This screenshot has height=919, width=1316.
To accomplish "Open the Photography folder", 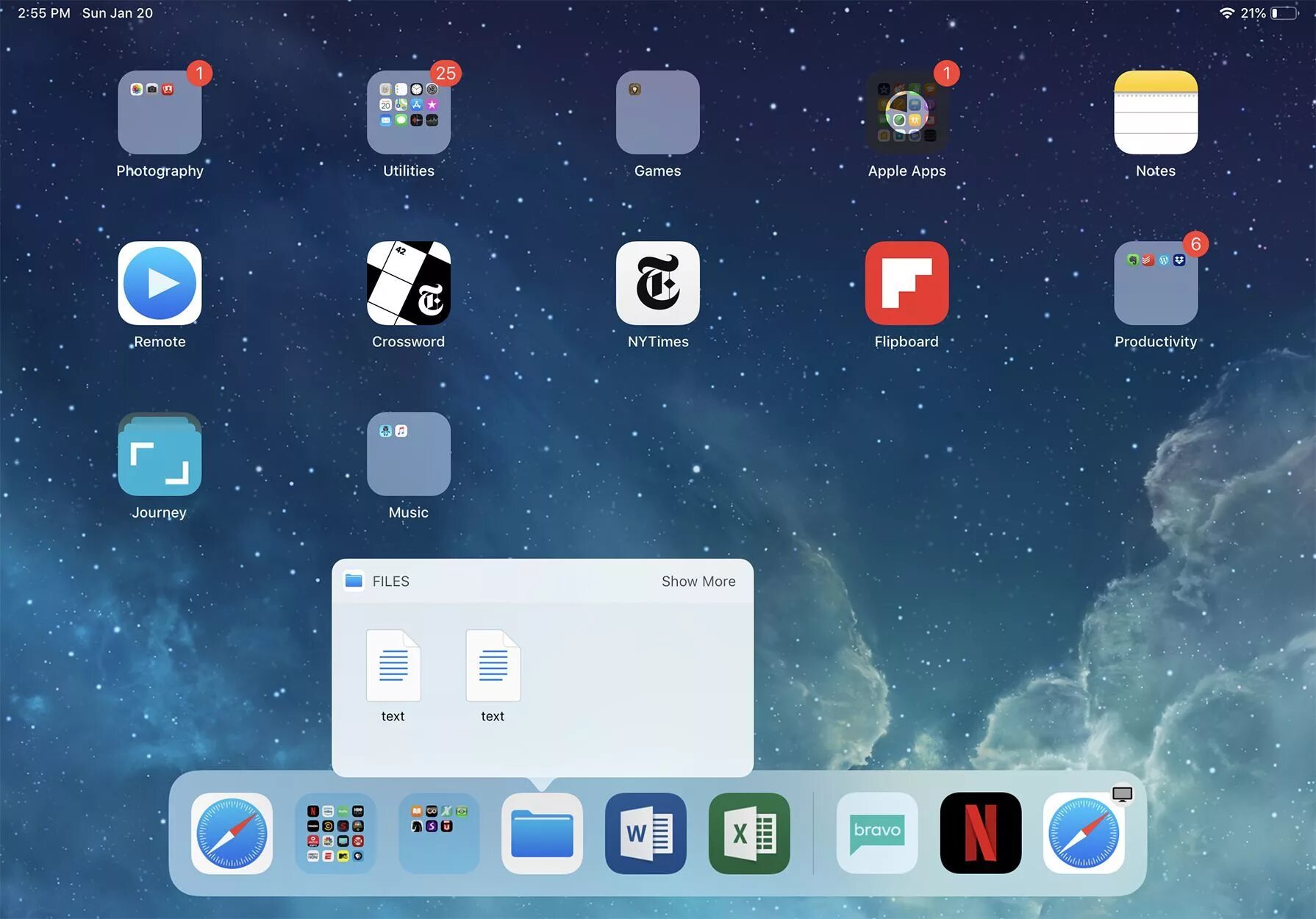I will [160, 112].
